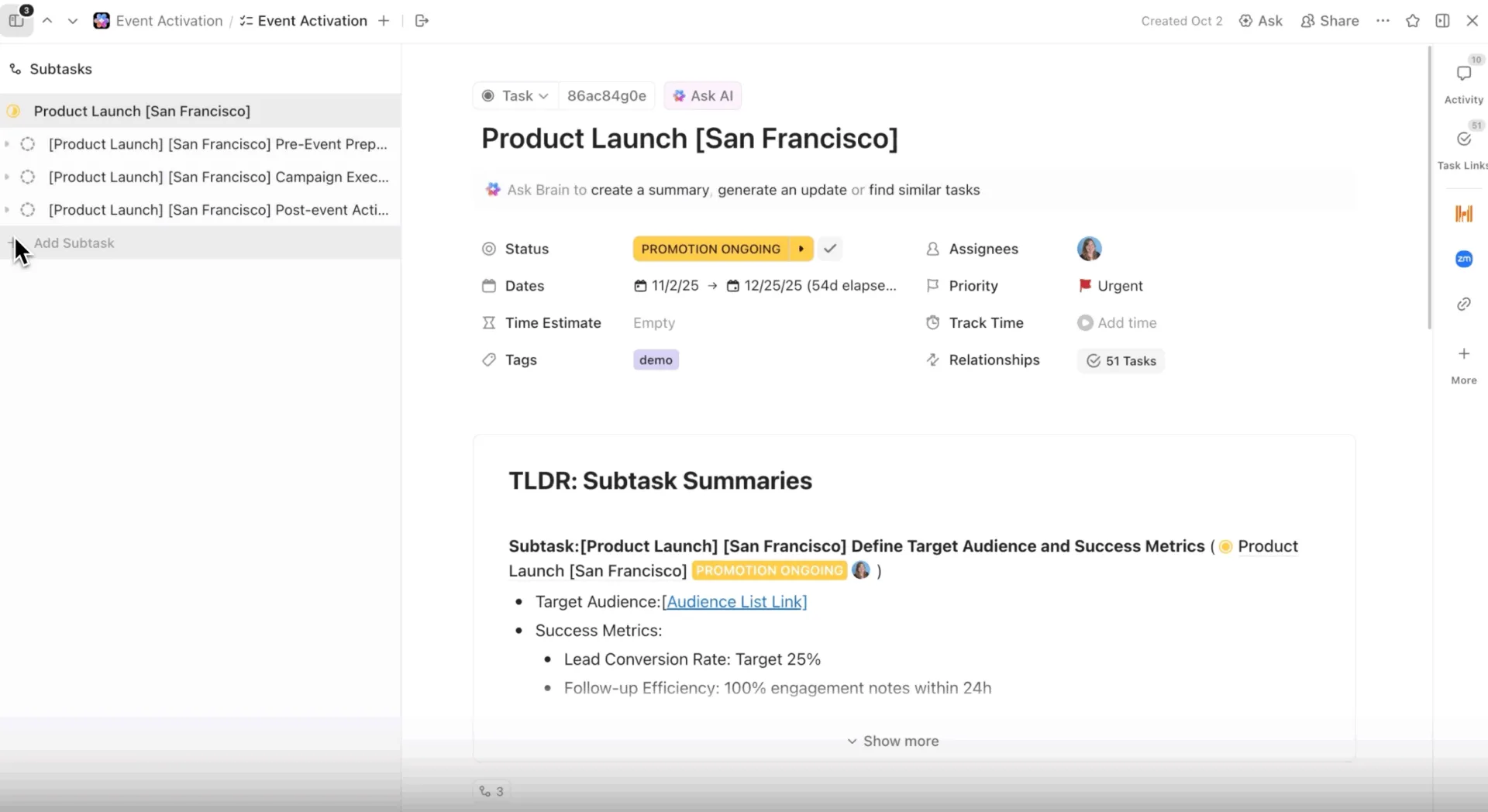Open the Event Activation list breadcrumb
1488x812 pixels.
(x=304, y=21)
